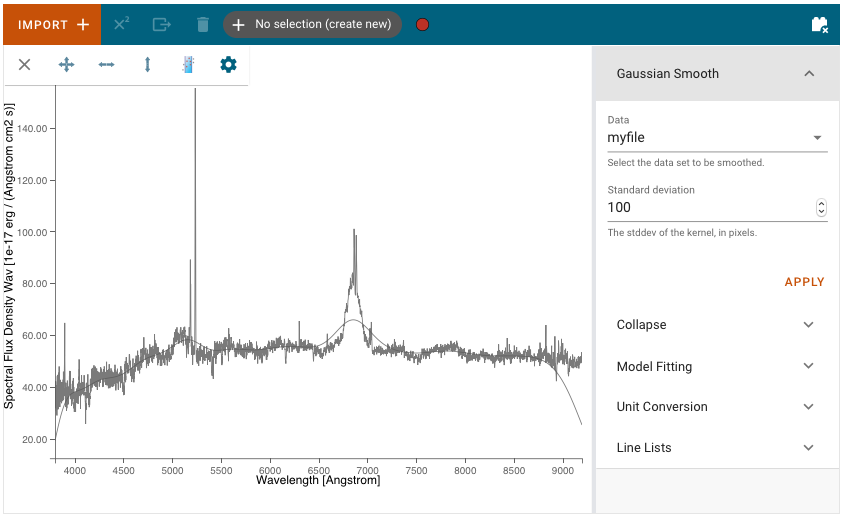
Task: Close the plot toolbar with X icon
Action: [x=24, y=65]
